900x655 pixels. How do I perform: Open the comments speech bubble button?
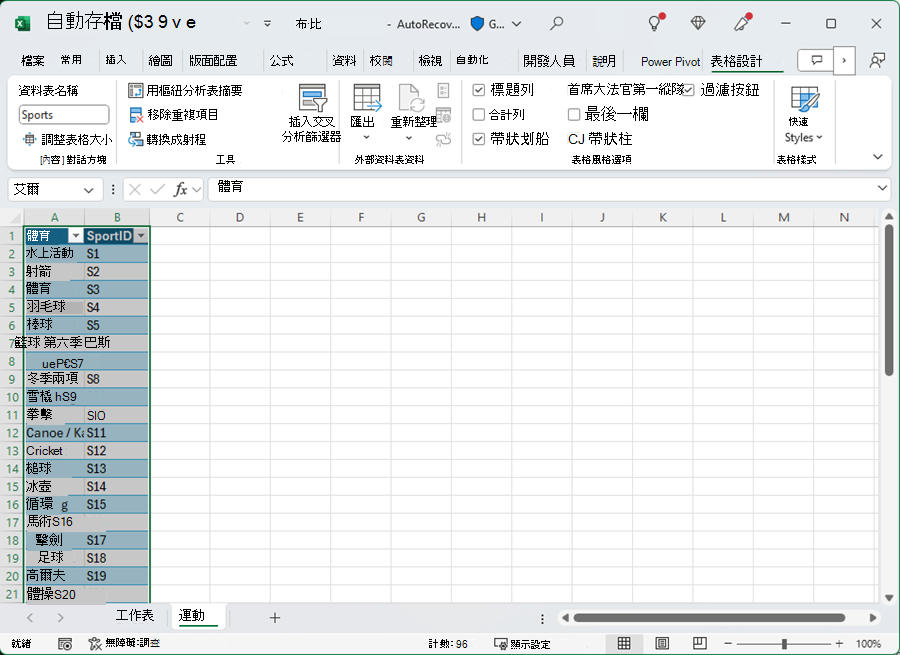pos(816,60)
